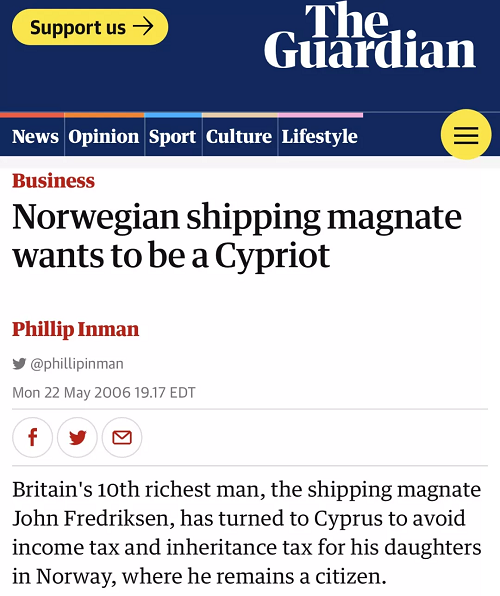Viewport: 500px width, 596px height.
Task: Open the News section
Action: click(x=35, y=136)
